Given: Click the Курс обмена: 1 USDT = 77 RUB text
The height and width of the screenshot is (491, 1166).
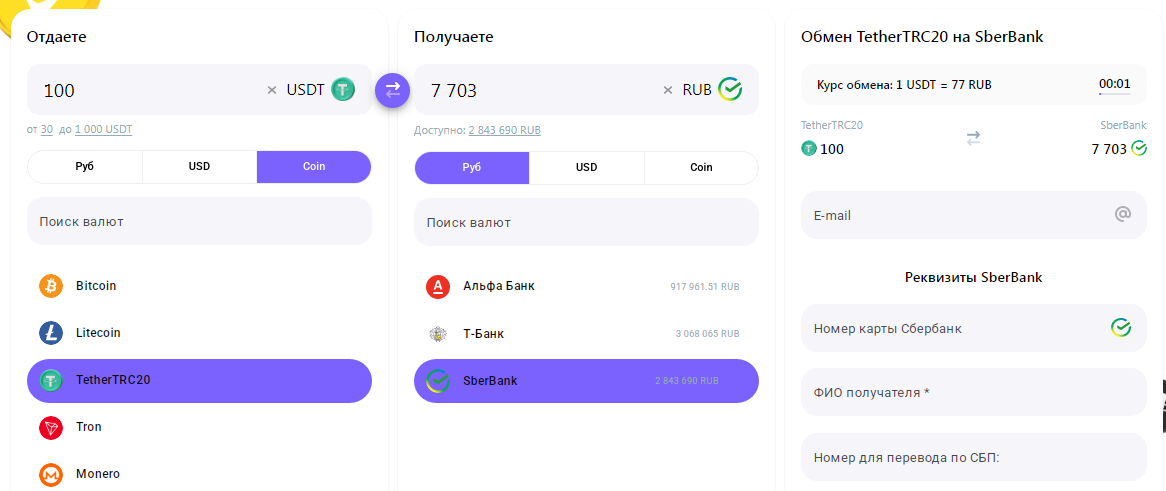Looking at the screenshot, I should [904, 85].
